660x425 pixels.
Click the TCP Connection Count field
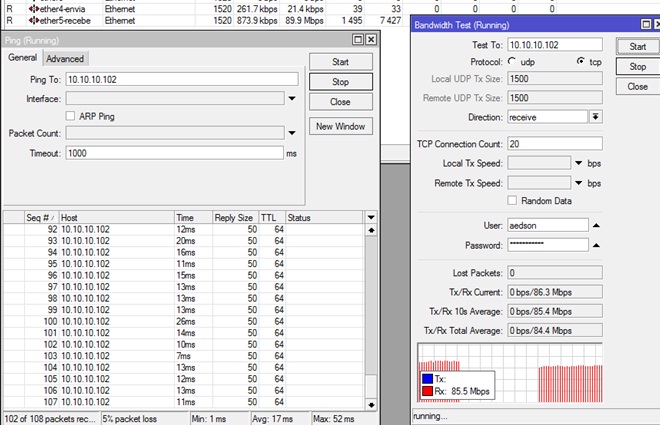pos(555,143)
